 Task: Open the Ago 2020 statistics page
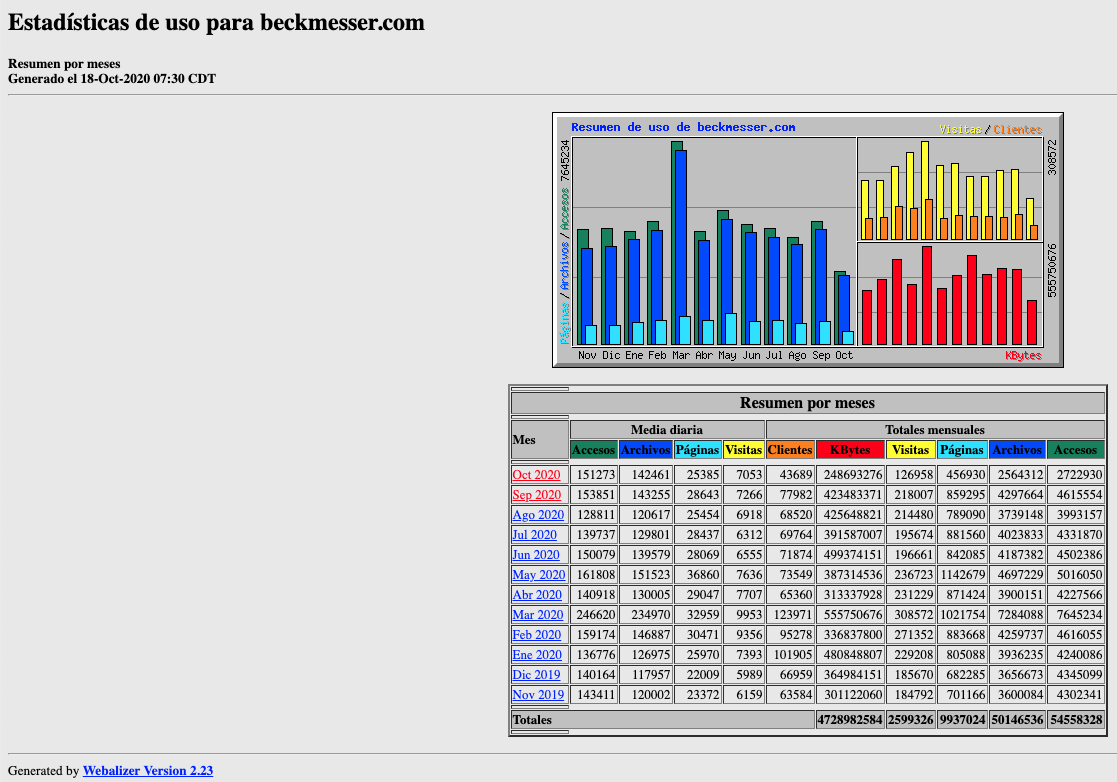point(536,514)
